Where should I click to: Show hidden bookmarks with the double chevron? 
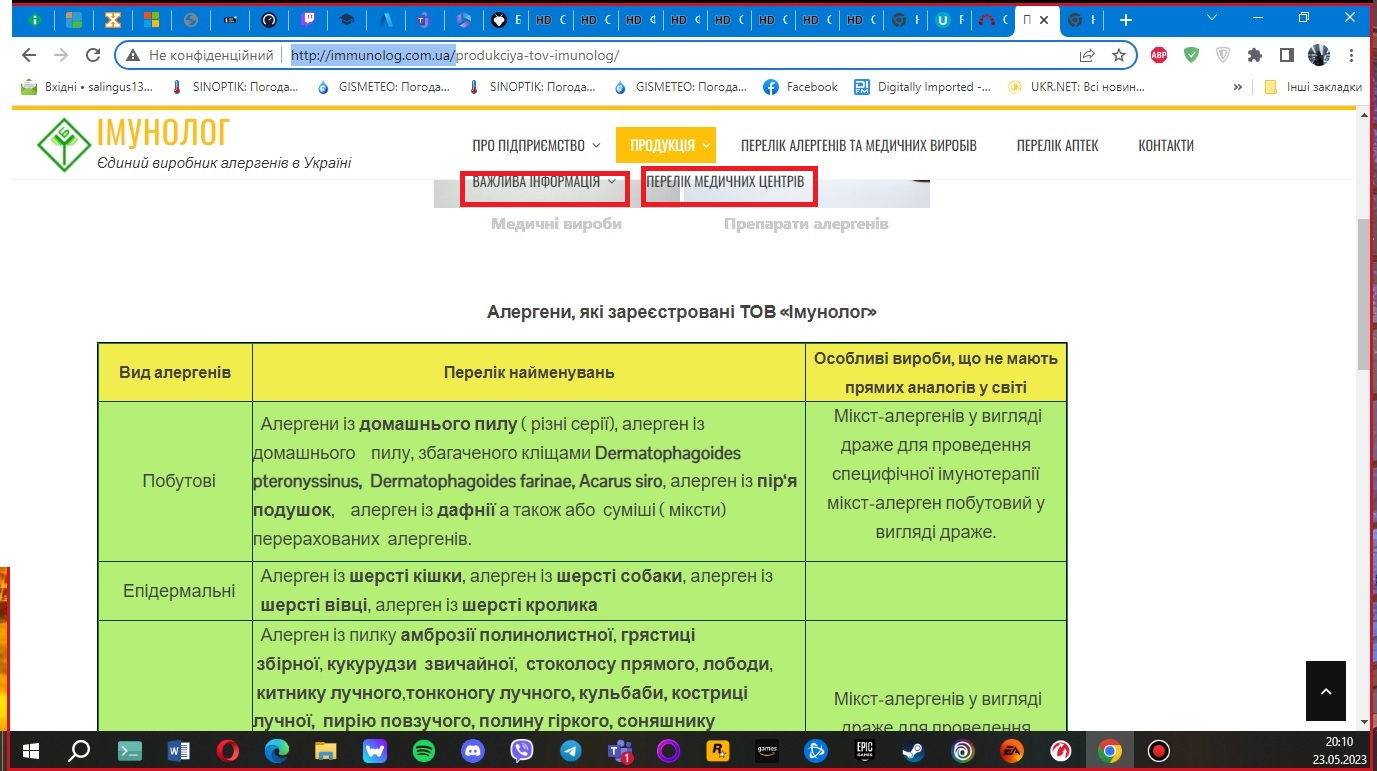pyautogui.click(x=1240, y=87)
